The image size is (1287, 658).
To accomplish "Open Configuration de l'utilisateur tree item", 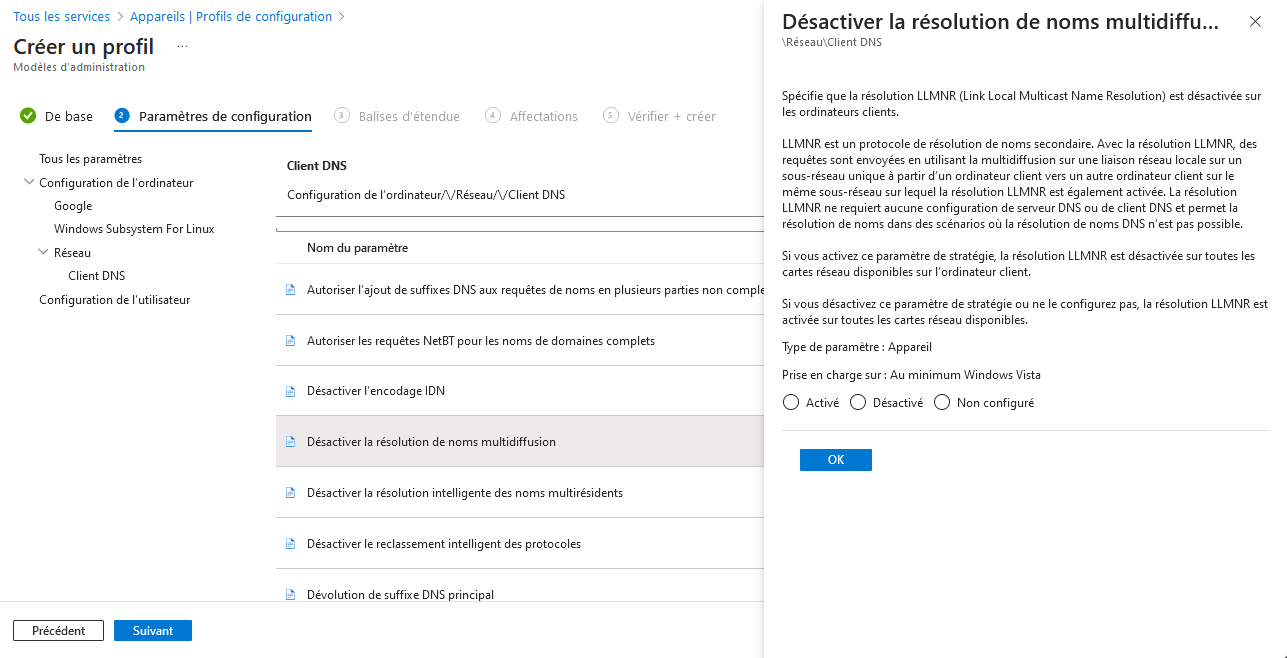I will (x=114, y=300).
